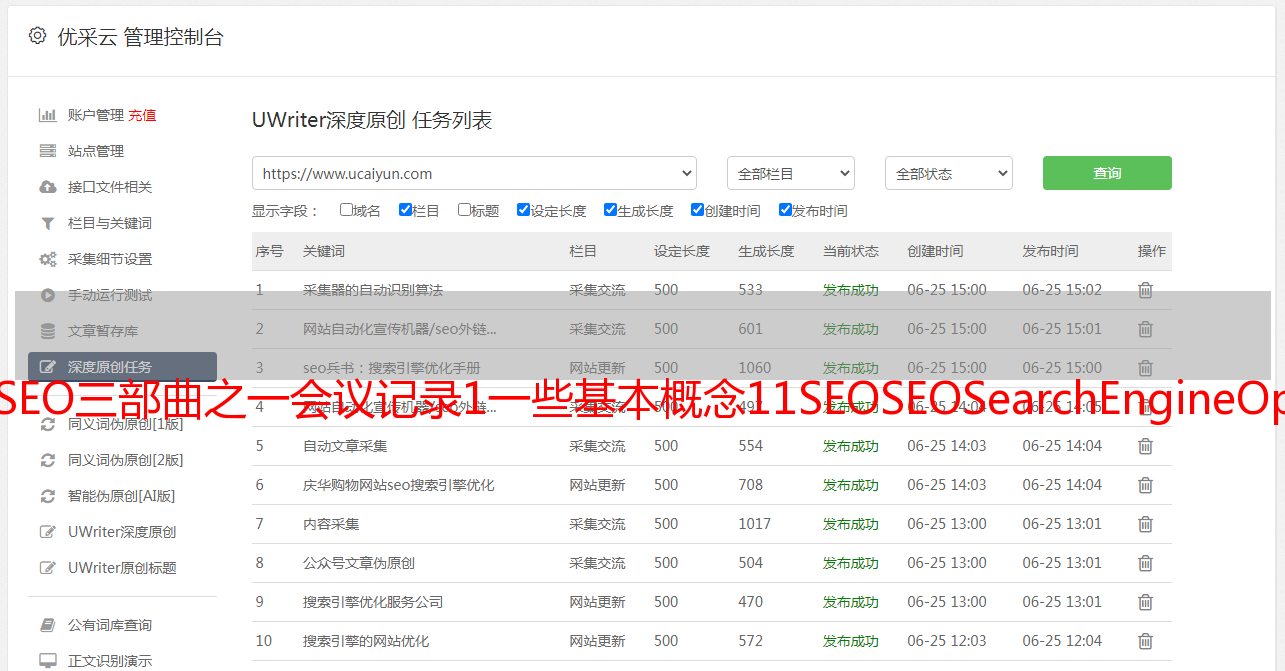The width and height of the screenshot is (1285, 671).
Task: Expand the 全部栏目 dropdown
Action: point(790,173)
